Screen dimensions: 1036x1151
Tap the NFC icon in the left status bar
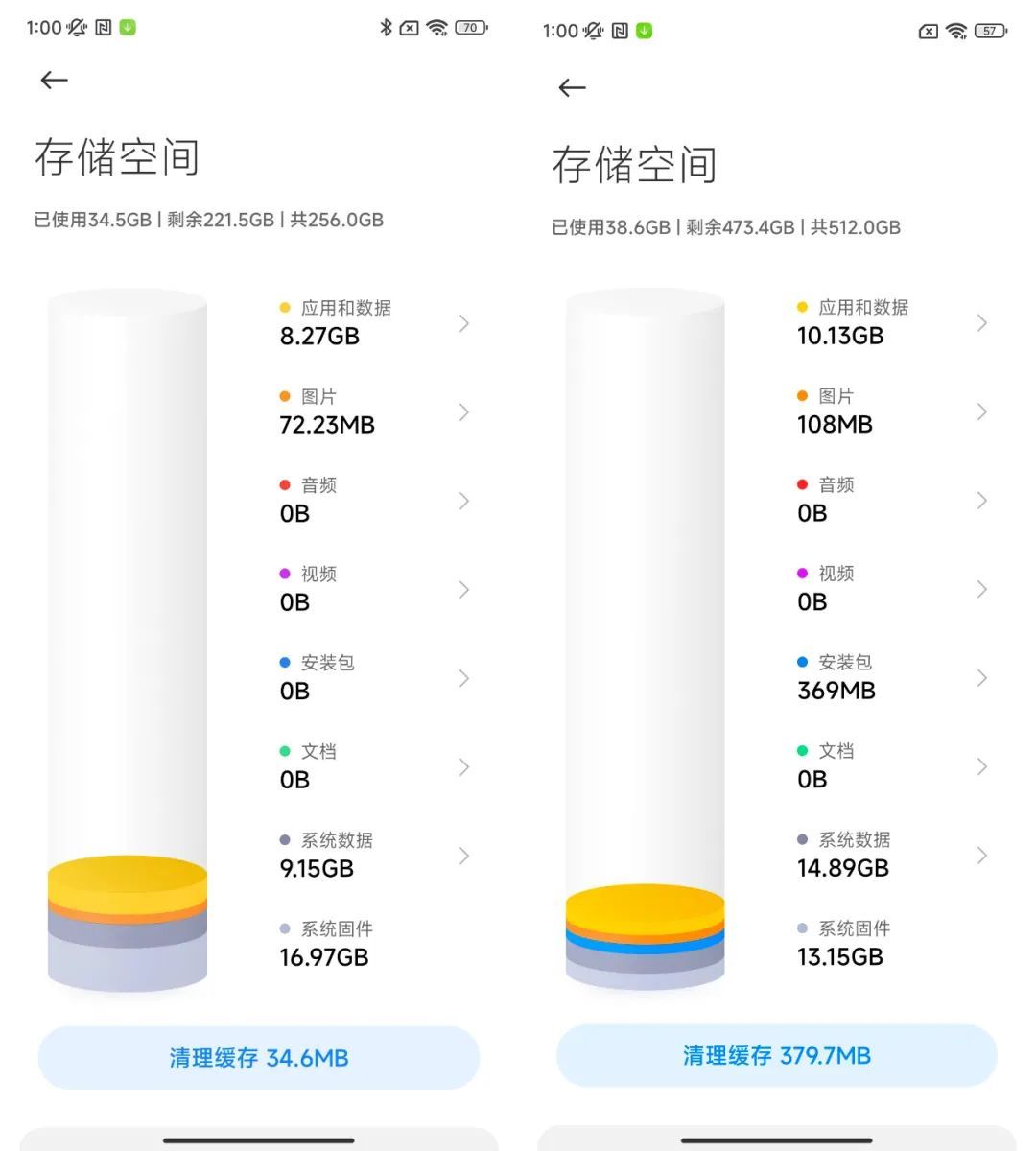click(x=103, y=28)
